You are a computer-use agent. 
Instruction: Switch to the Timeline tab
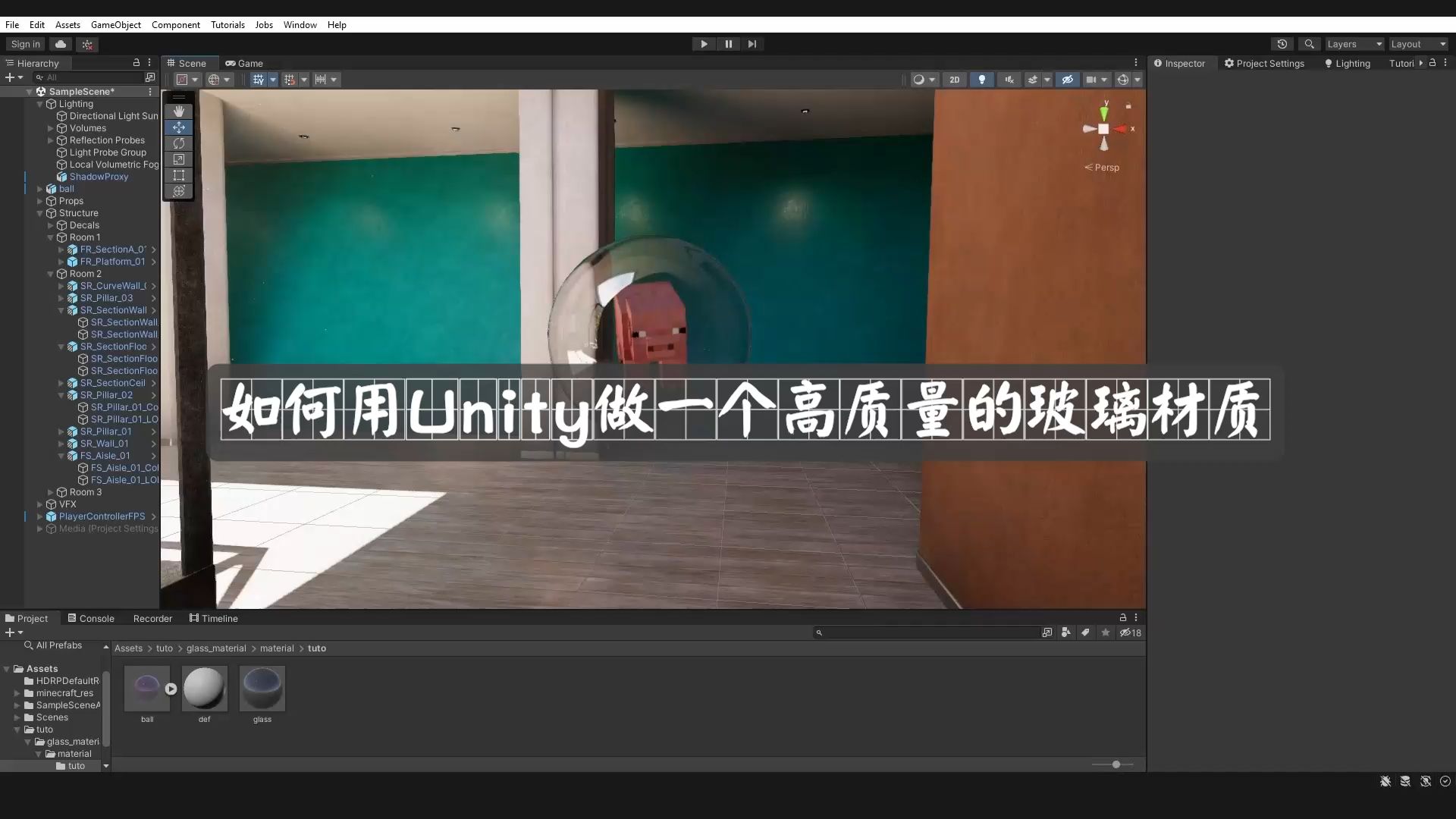[x=214, y=619]
